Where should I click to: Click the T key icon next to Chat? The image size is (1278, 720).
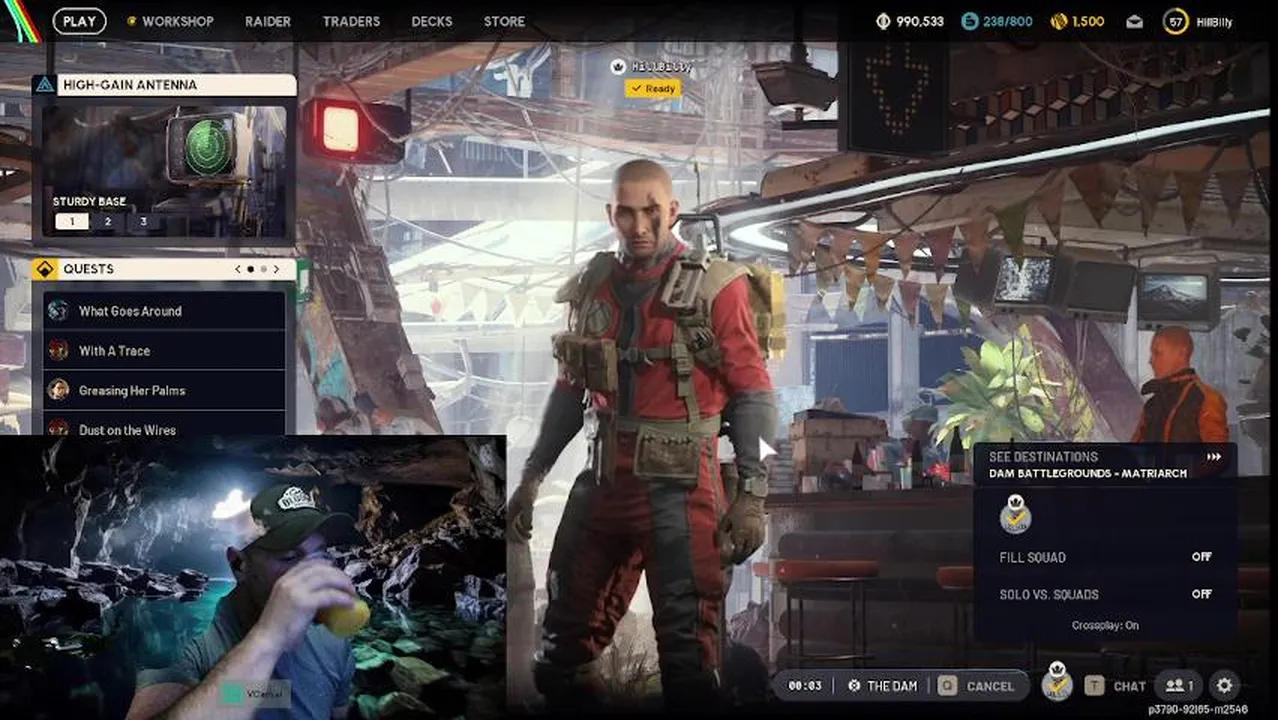click(x=1095, y=686)
